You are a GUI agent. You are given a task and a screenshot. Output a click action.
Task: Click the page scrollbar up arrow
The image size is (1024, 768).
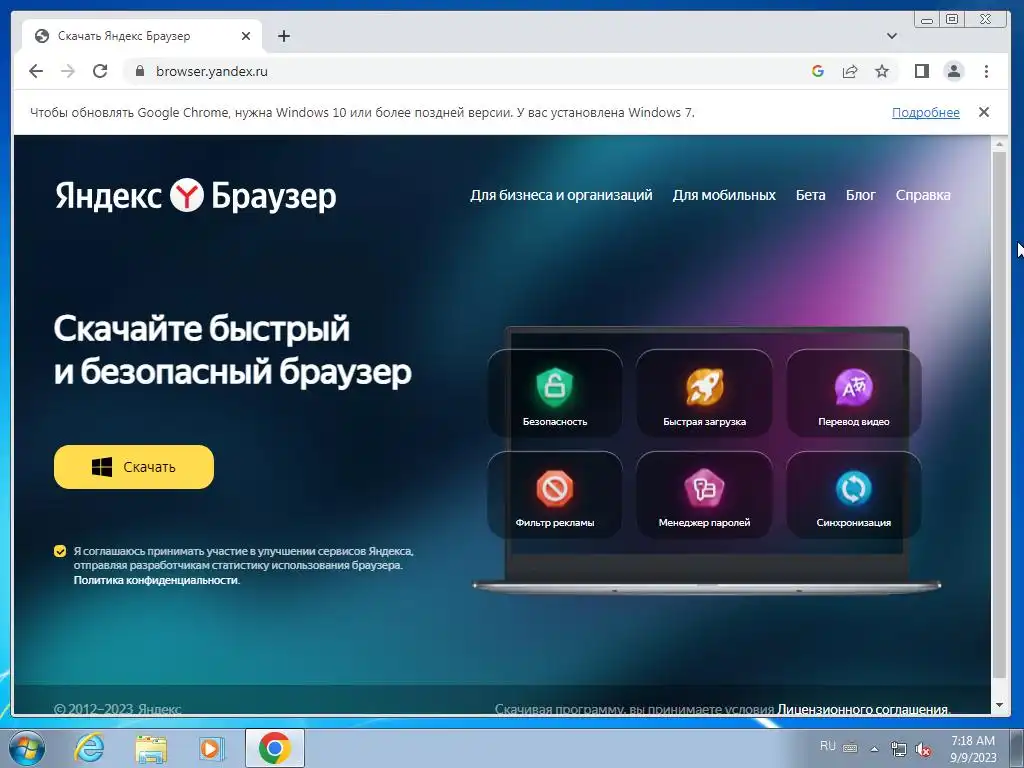[999, 143]
